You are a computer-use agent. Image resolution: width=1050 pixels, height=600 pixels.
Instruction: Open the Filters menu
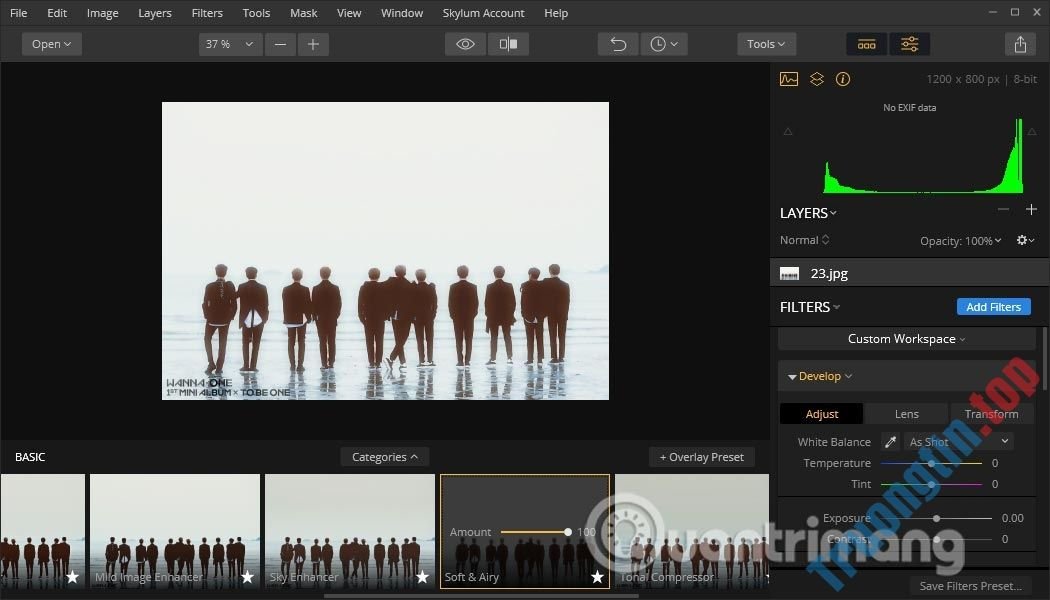(207, 13)
